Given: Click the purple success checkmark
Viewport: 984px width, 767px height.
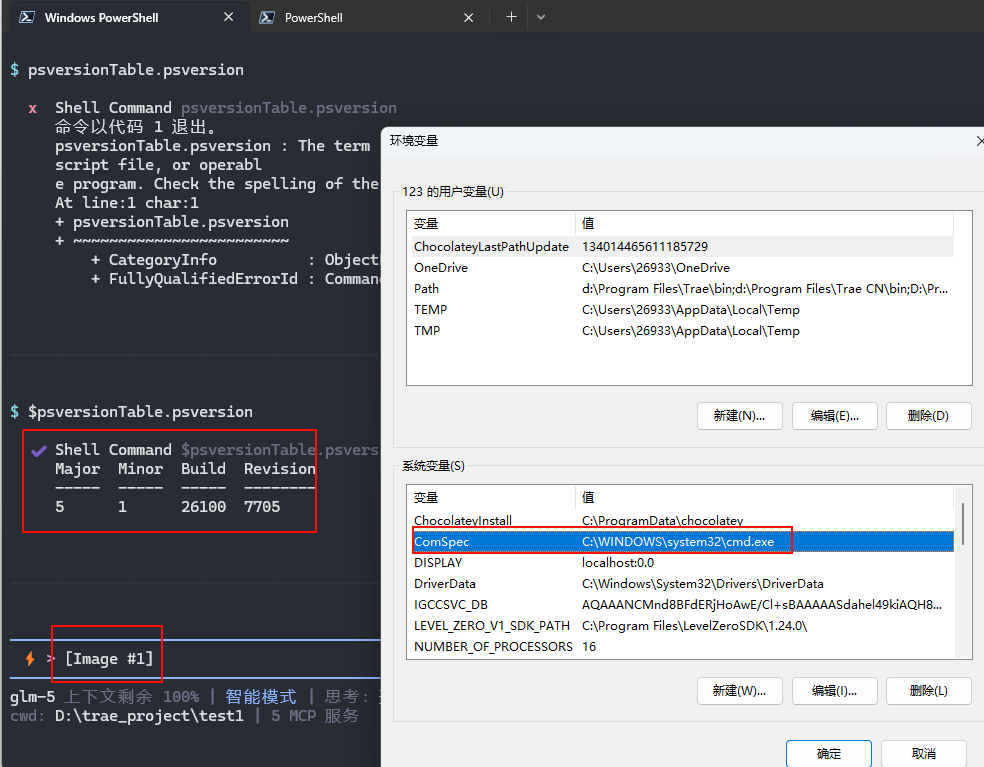Looking at the screenshot, I should [39, 451].
